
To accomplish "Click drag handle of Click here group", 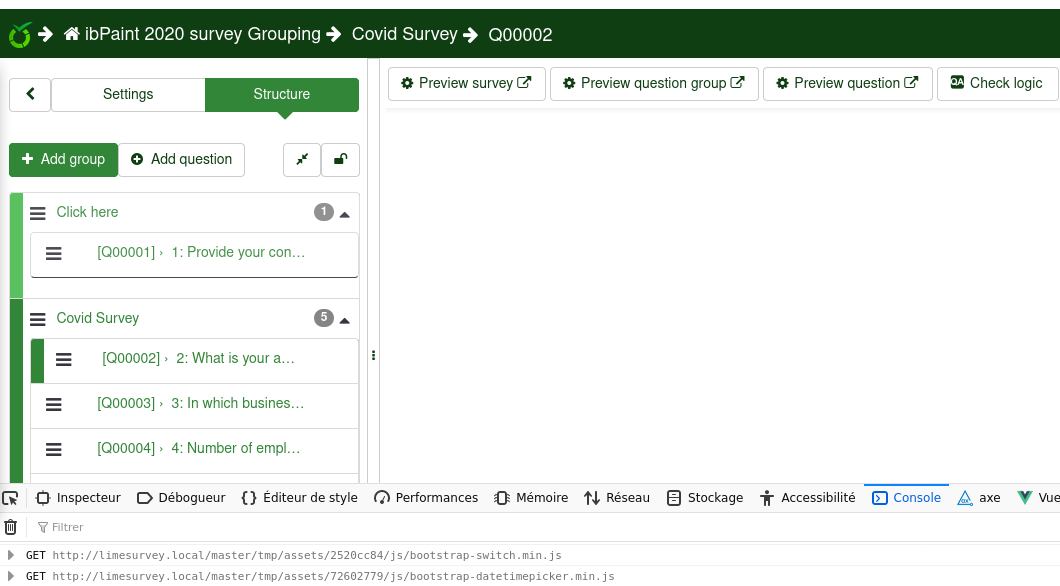I will [x=38, y=213].
